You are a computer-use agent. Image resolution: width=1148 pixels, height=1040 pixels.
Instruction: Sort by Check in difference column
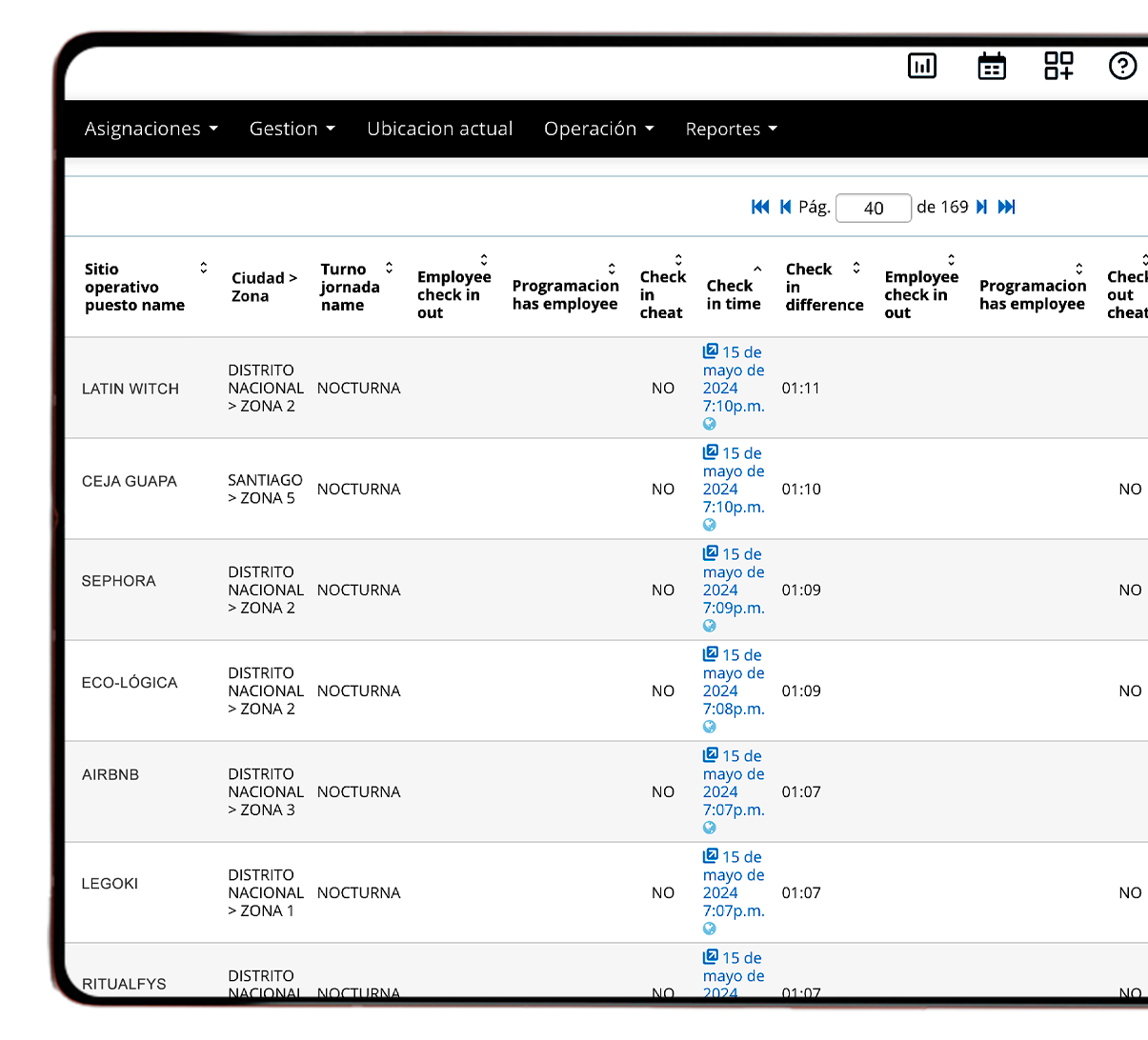pos(856,269)
